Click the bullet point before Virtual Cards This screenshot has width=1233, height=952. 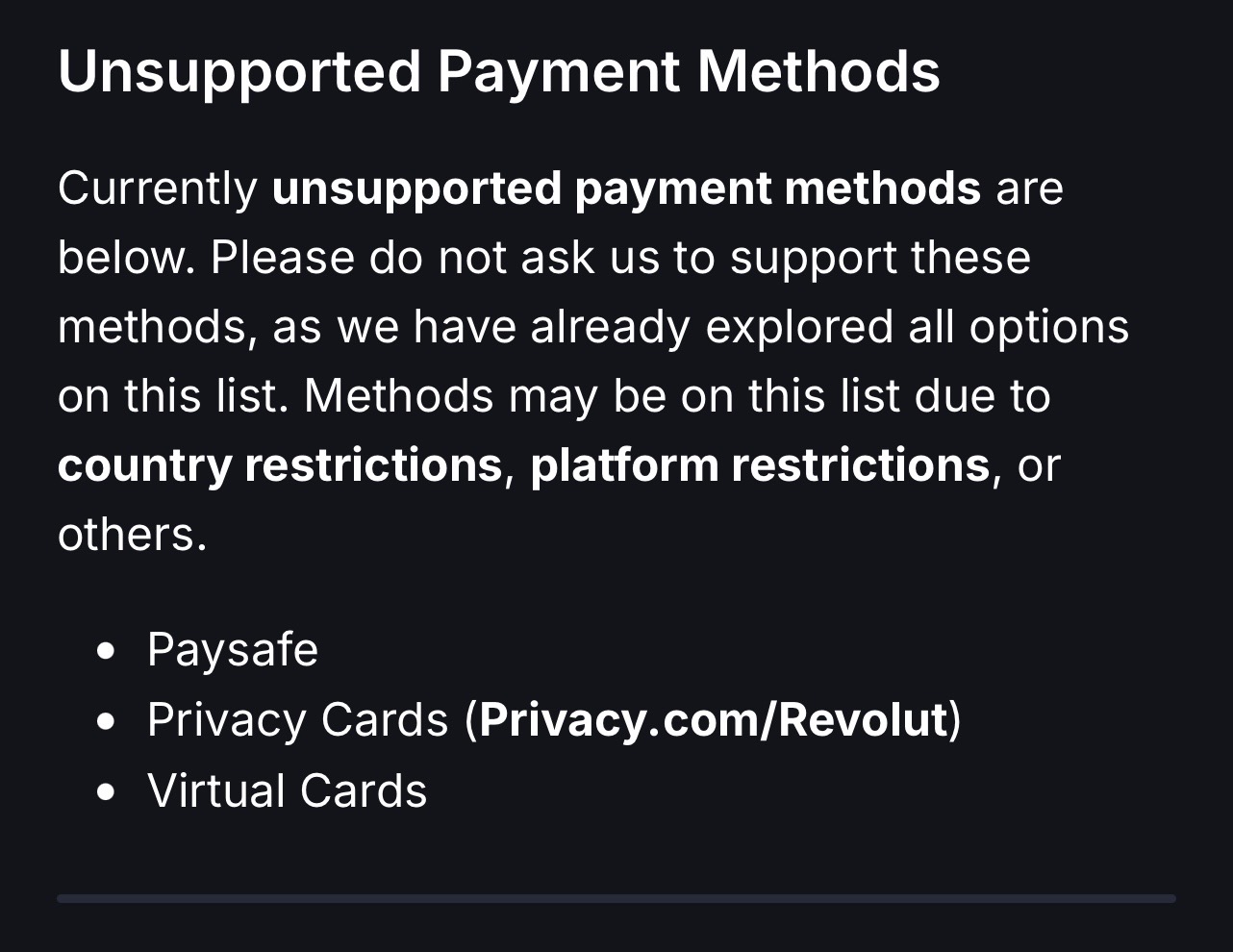pyautogui.click(x=107, y=792)
